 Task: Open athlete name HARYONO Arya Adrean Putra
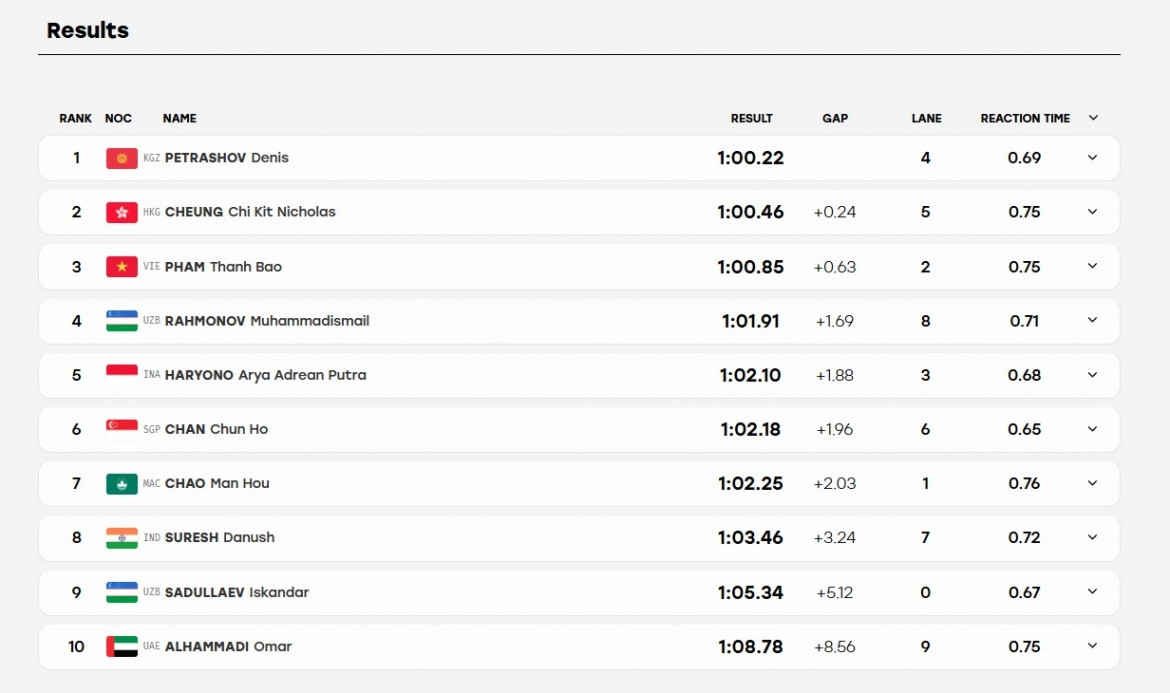[x=266, y=375]
